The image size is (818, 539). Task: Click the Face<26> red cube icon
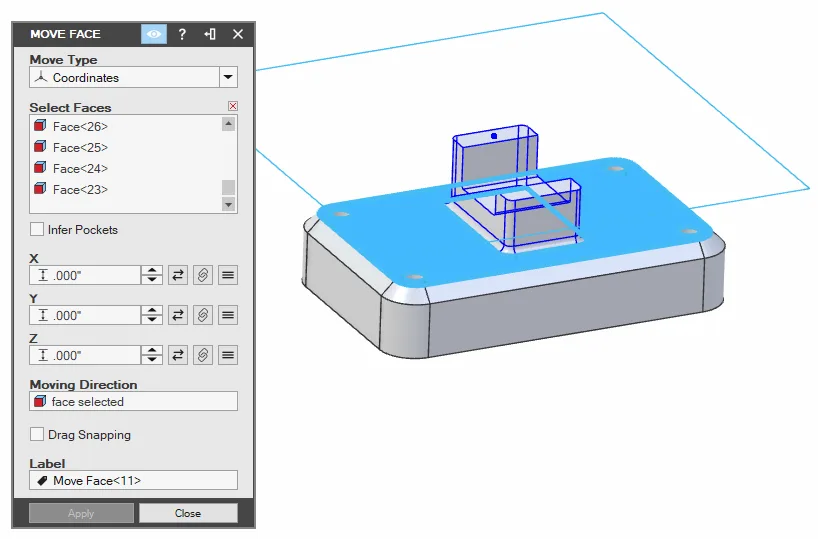point(40,126)
